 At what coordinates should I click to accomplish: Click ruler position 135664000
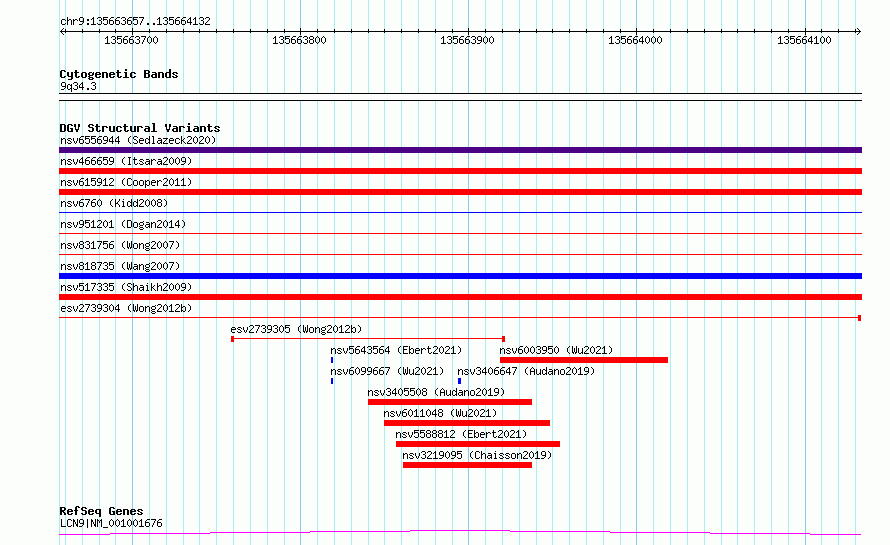(636, 40)
